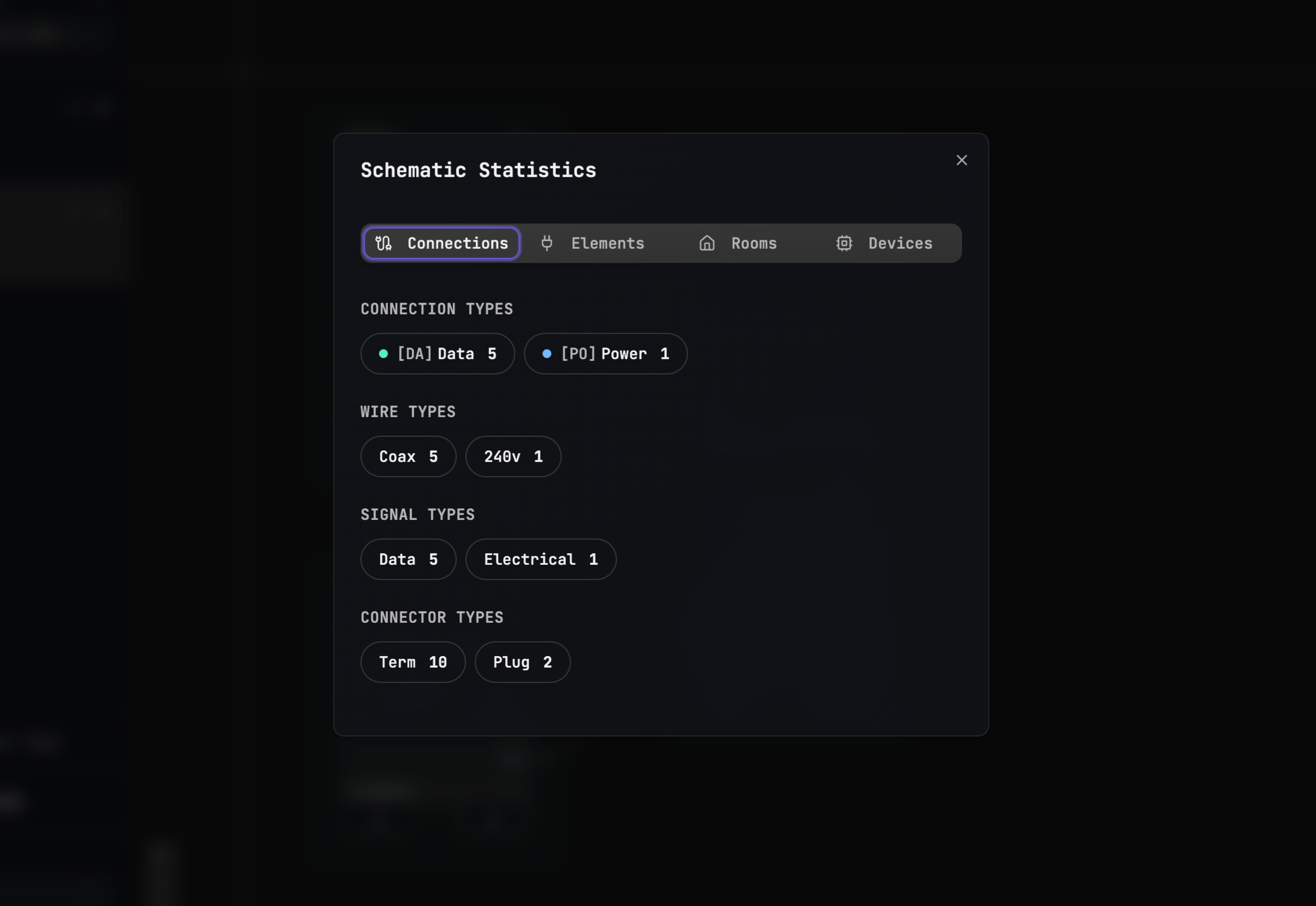
Task: Select the Devices tab
Action: 899,243
